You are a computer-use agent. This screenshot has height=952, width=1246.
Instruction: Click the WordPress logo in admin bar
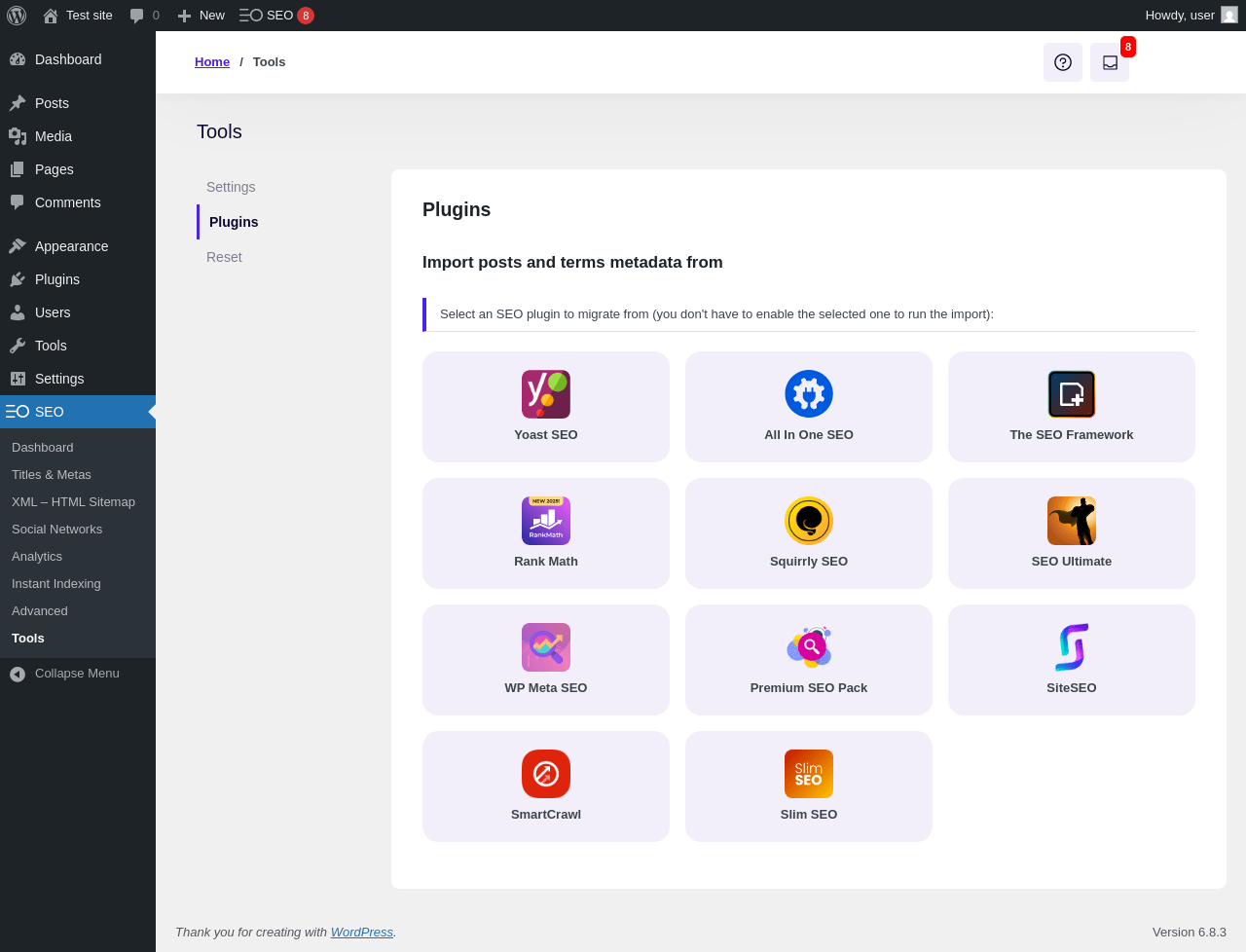17,16
